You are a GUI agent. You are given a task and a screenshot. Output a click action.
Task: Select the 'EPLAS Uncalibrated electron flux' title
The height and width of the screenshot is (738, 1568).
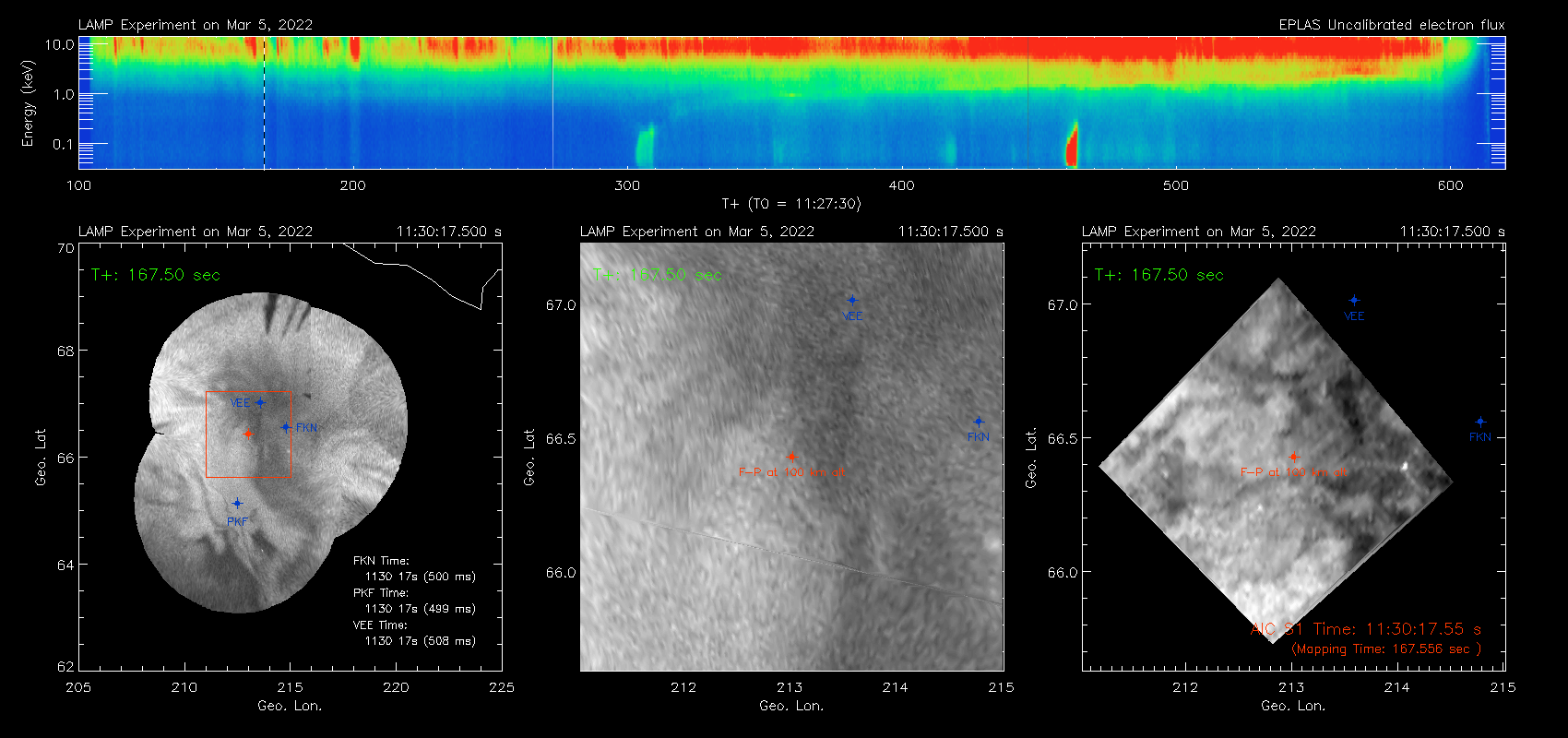click(1392, 25)
